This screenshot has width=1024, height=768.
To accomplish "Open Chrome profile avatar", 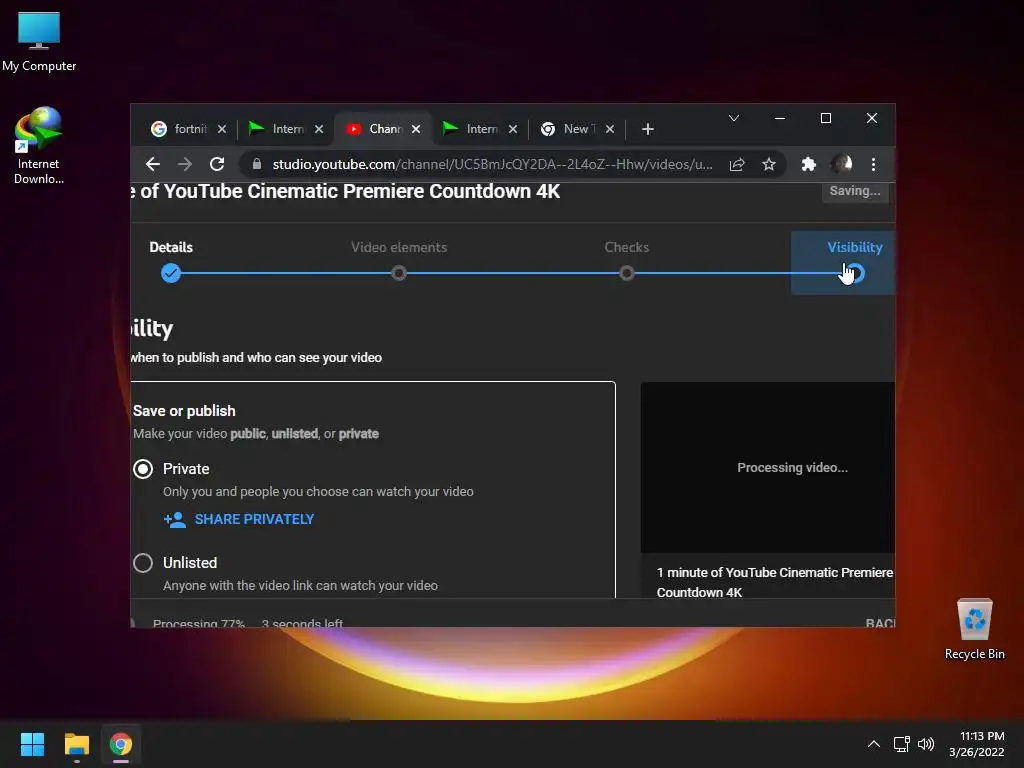I will [841, 165].
